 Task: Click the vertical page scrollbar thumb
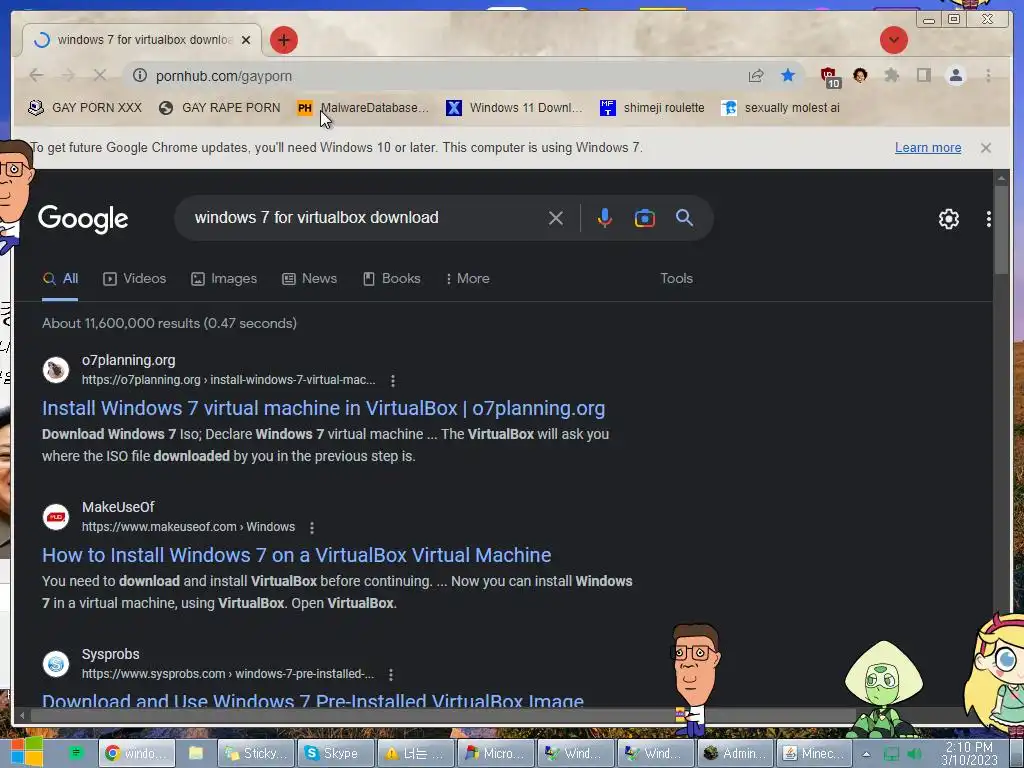[x=1000, y=230]
